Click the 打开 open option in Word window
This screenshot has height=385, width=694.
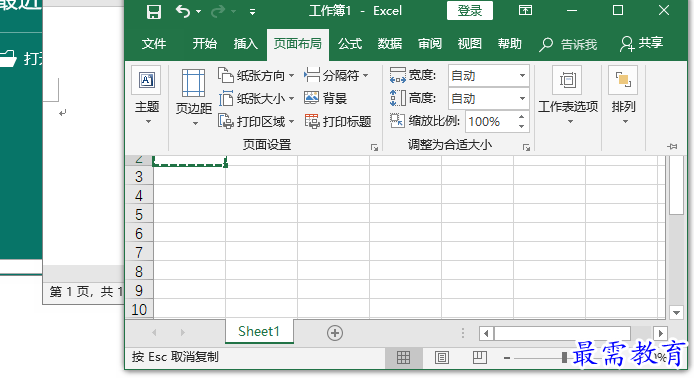click(21, 58)
